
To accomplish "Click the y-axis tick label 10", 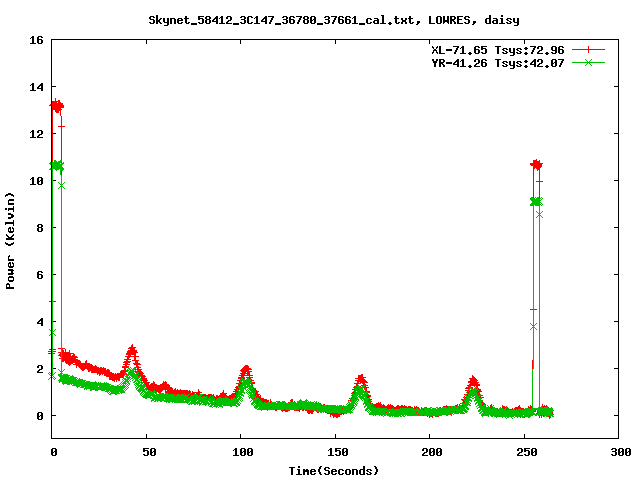I will tap(36, 181).
